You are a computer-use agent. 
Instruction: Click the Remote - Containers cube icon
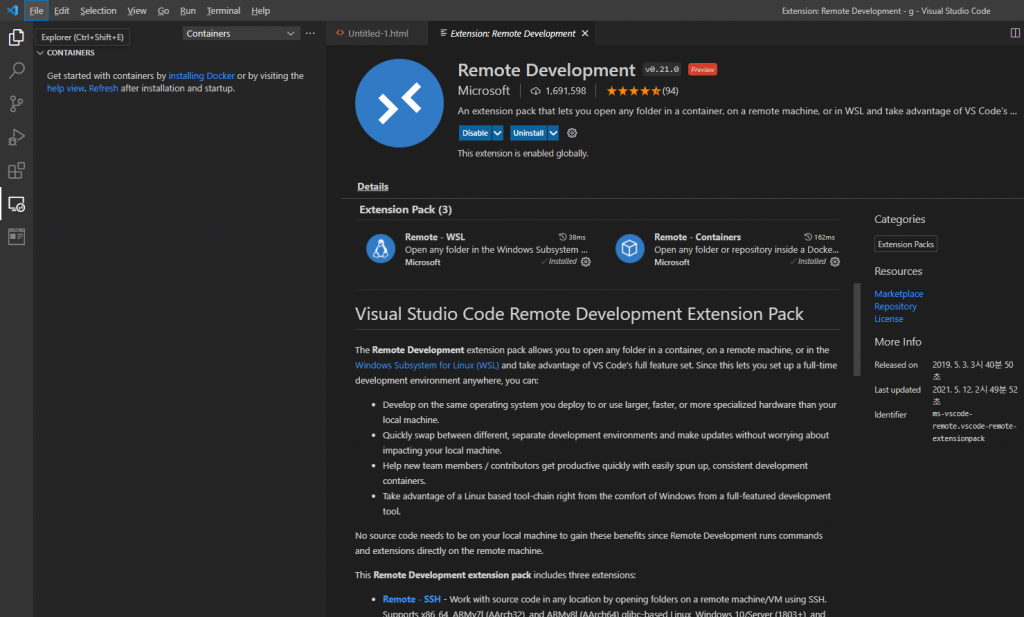coord(630,249)
